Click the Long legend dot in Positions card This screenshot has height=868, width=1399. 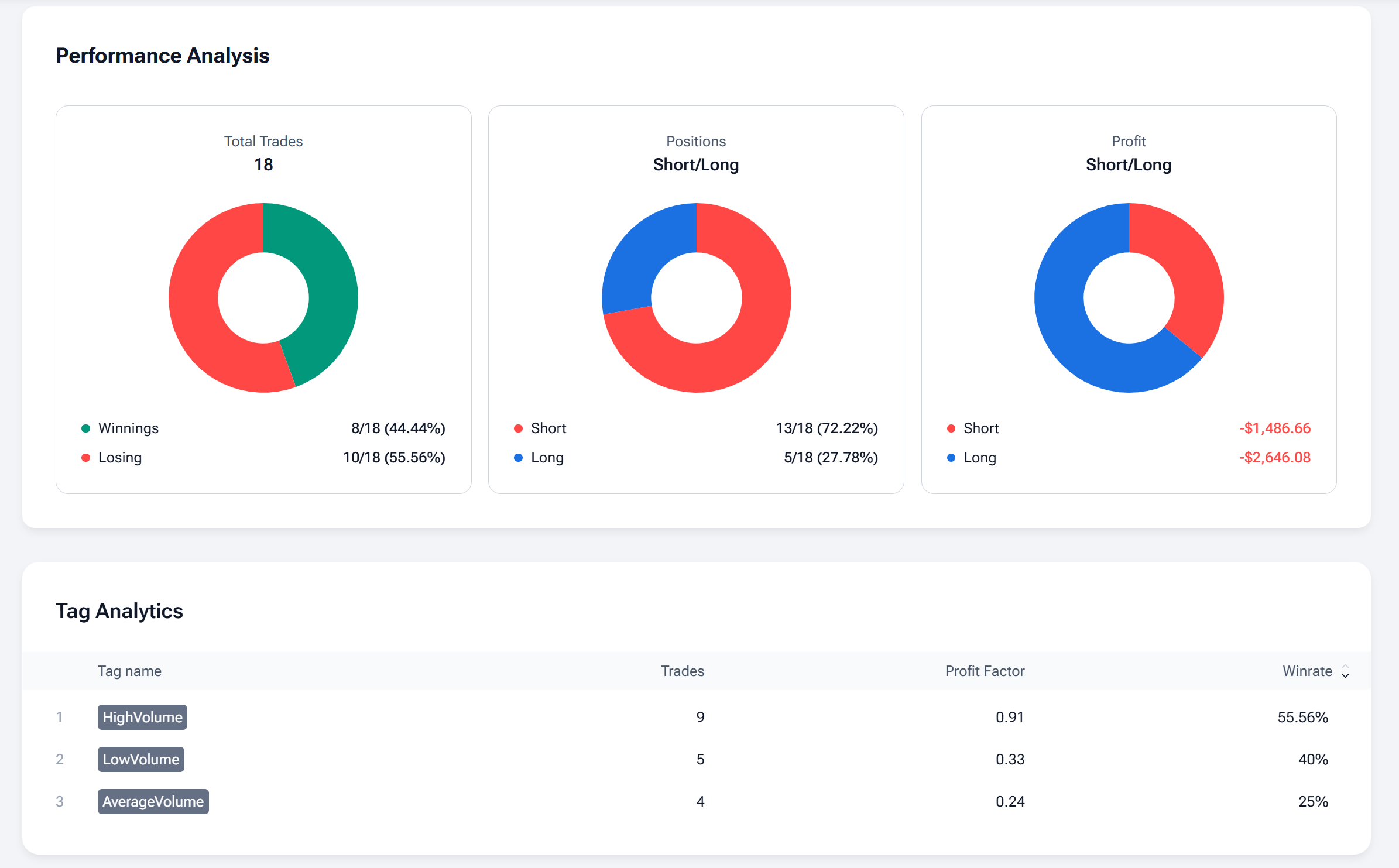pyautogui.click(x=518, y=458)
